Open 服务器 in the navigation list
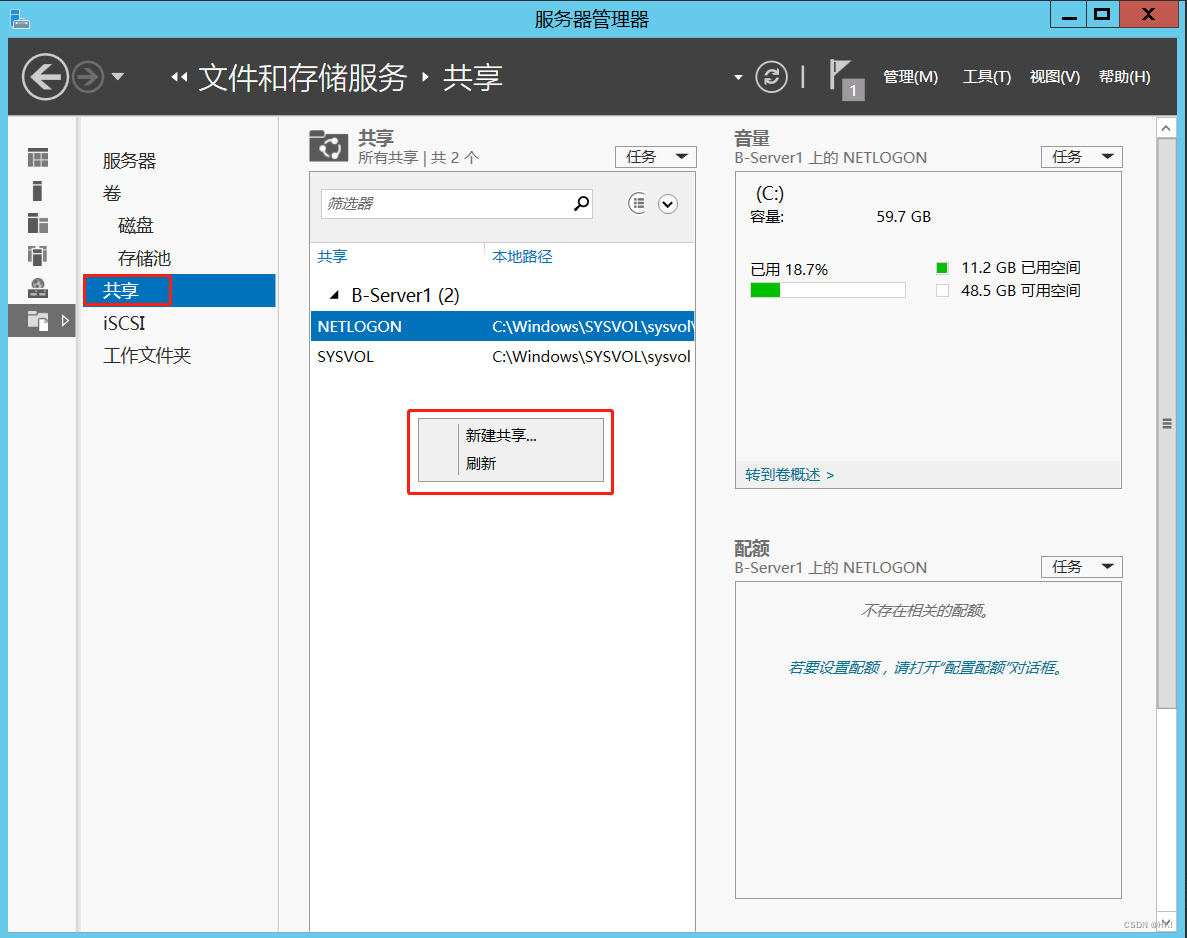1187x938 pixels. point(129,160)
